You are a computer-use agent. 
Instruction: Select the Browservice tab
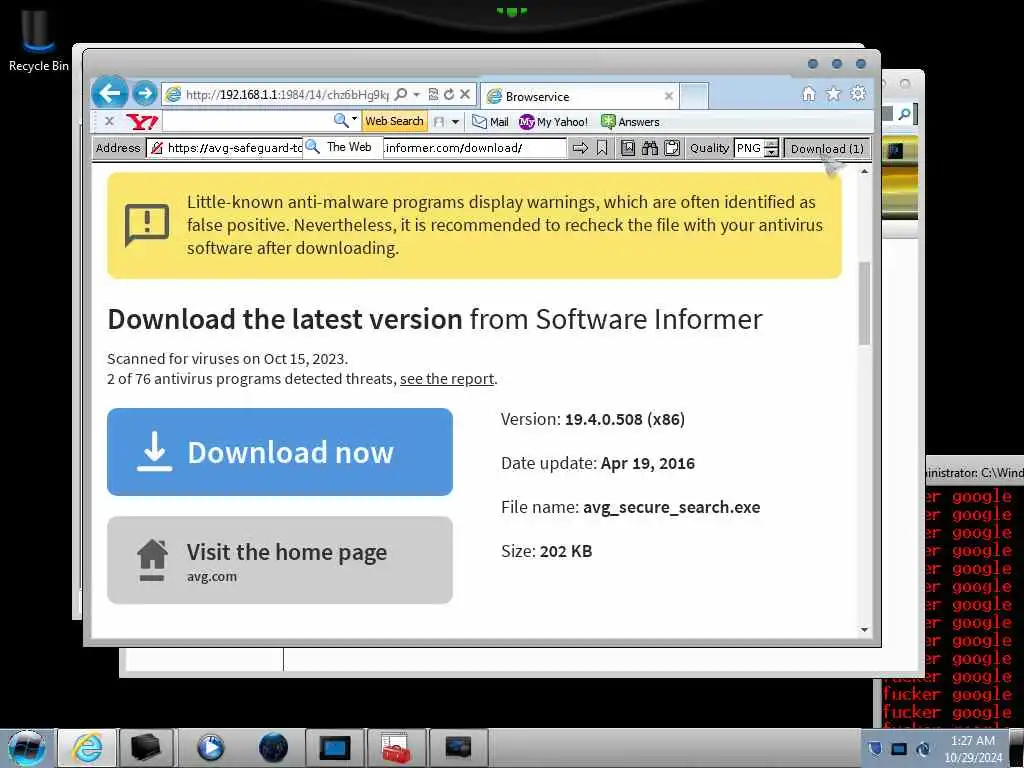pyautogui.click(x=578, y=97)
